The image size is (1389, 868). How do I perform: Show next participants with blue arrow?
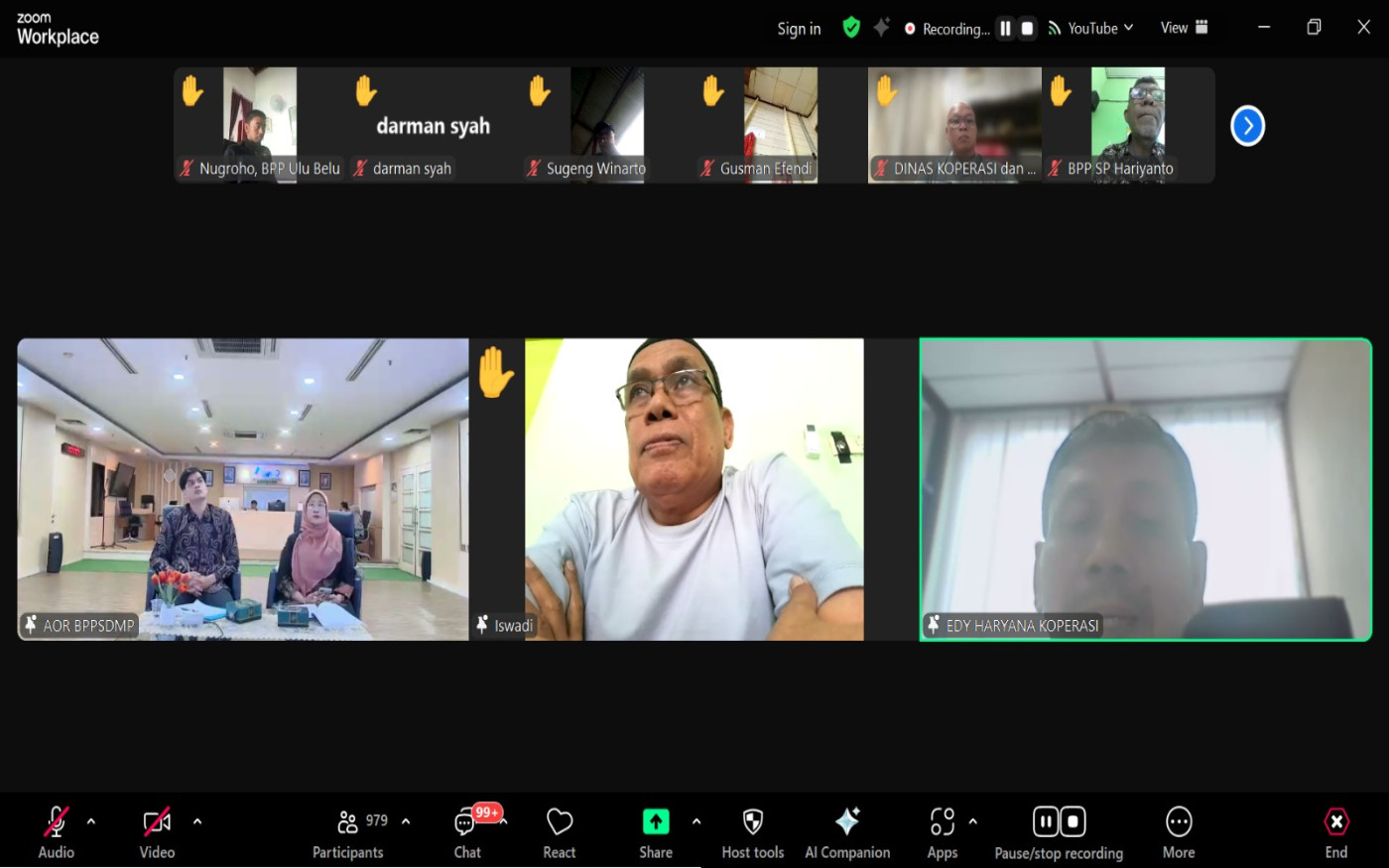coord(1247,126)
